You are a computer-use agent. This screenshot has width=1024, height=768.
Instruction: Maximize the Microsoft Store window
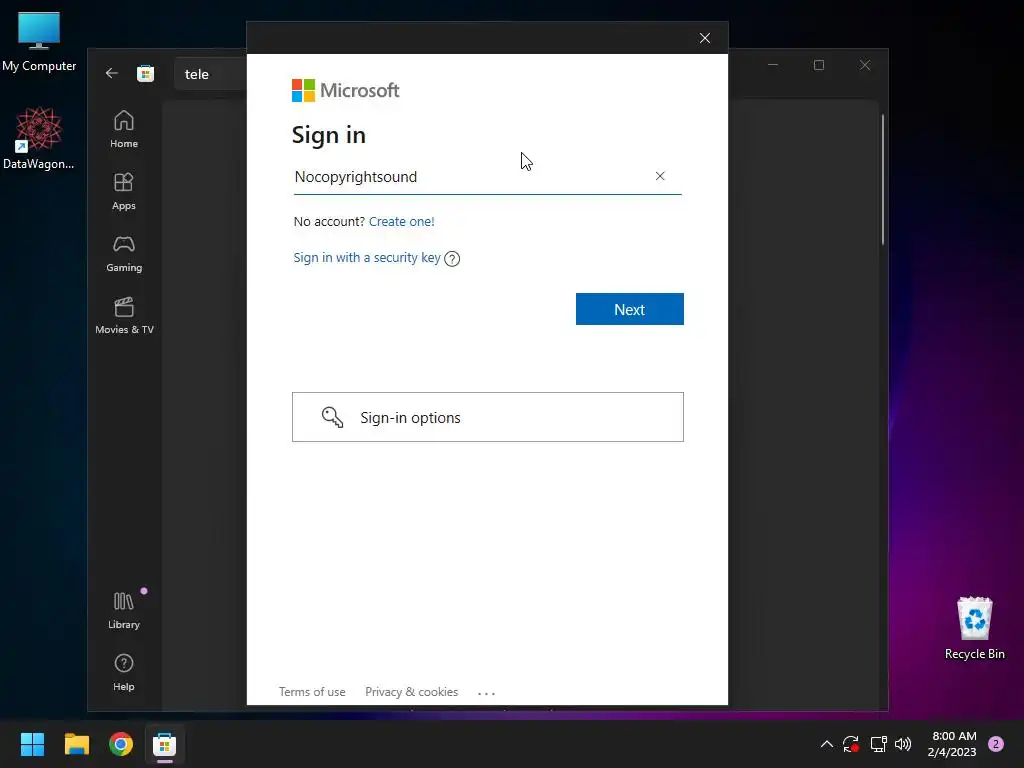click(x=819, y=65)
